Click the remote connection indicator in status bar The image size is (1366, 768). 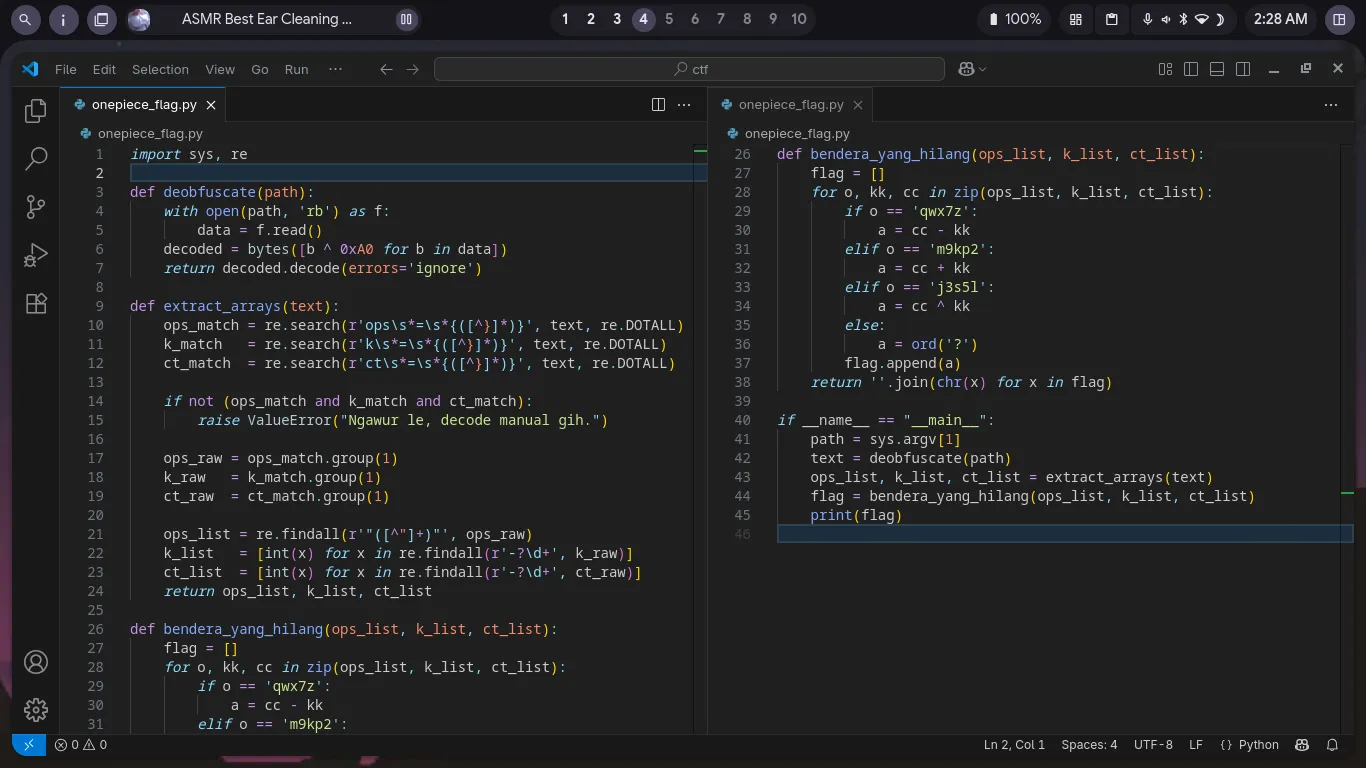tap(28, 744)
